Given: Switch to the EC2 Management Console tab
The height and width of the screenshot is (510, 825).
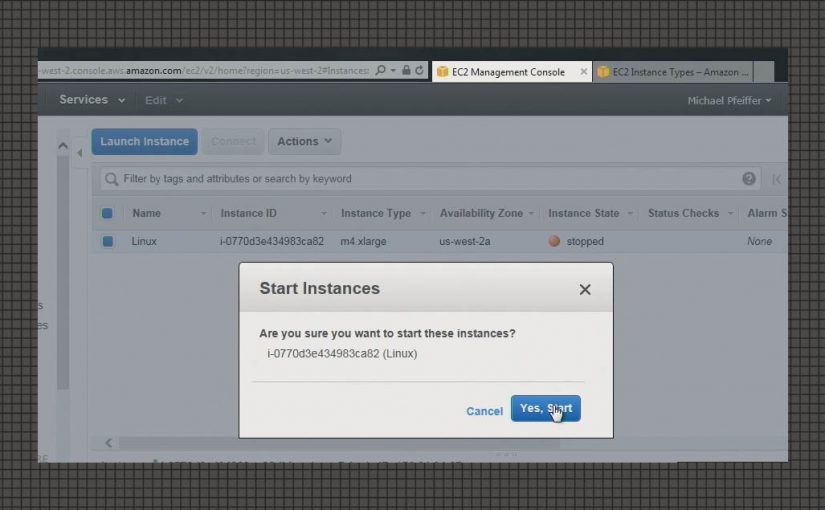Looking at the screenshot, I should click(511, 72).
